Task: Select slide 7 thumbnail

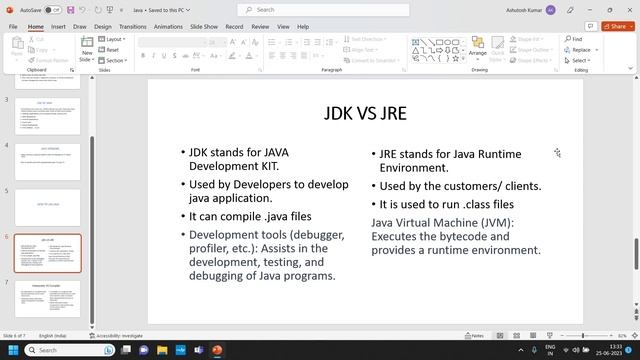Action: 48,299
